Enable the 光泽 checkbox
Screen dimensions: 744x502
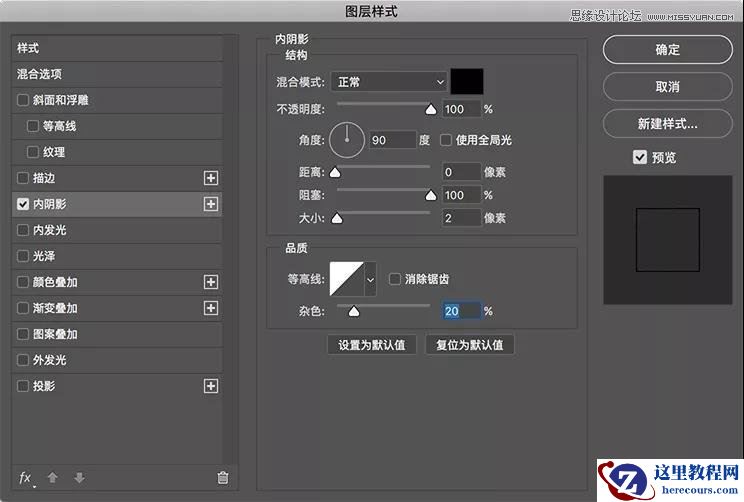click(23, 256)
